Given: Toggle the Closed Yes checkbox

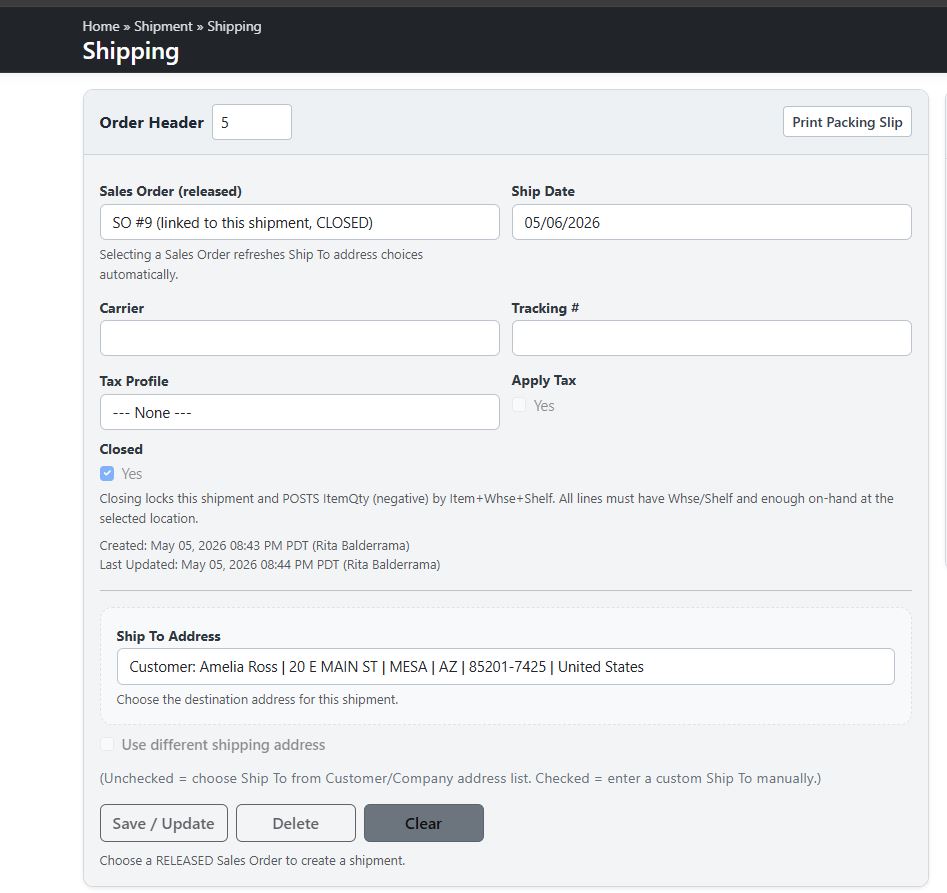Looking at the screenshot, I should pyautogui.click(x=107, y=473).
